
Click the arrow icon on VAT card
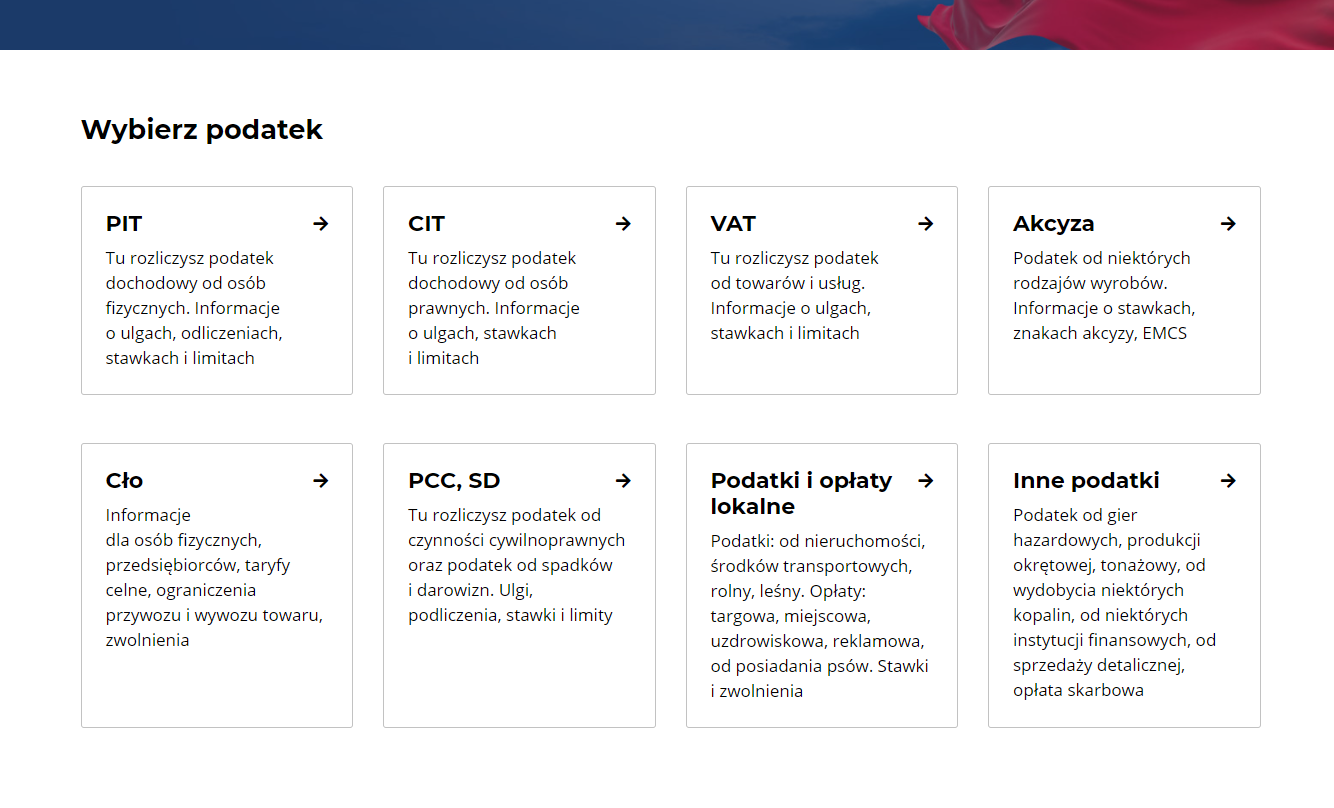tap(925, 224)
